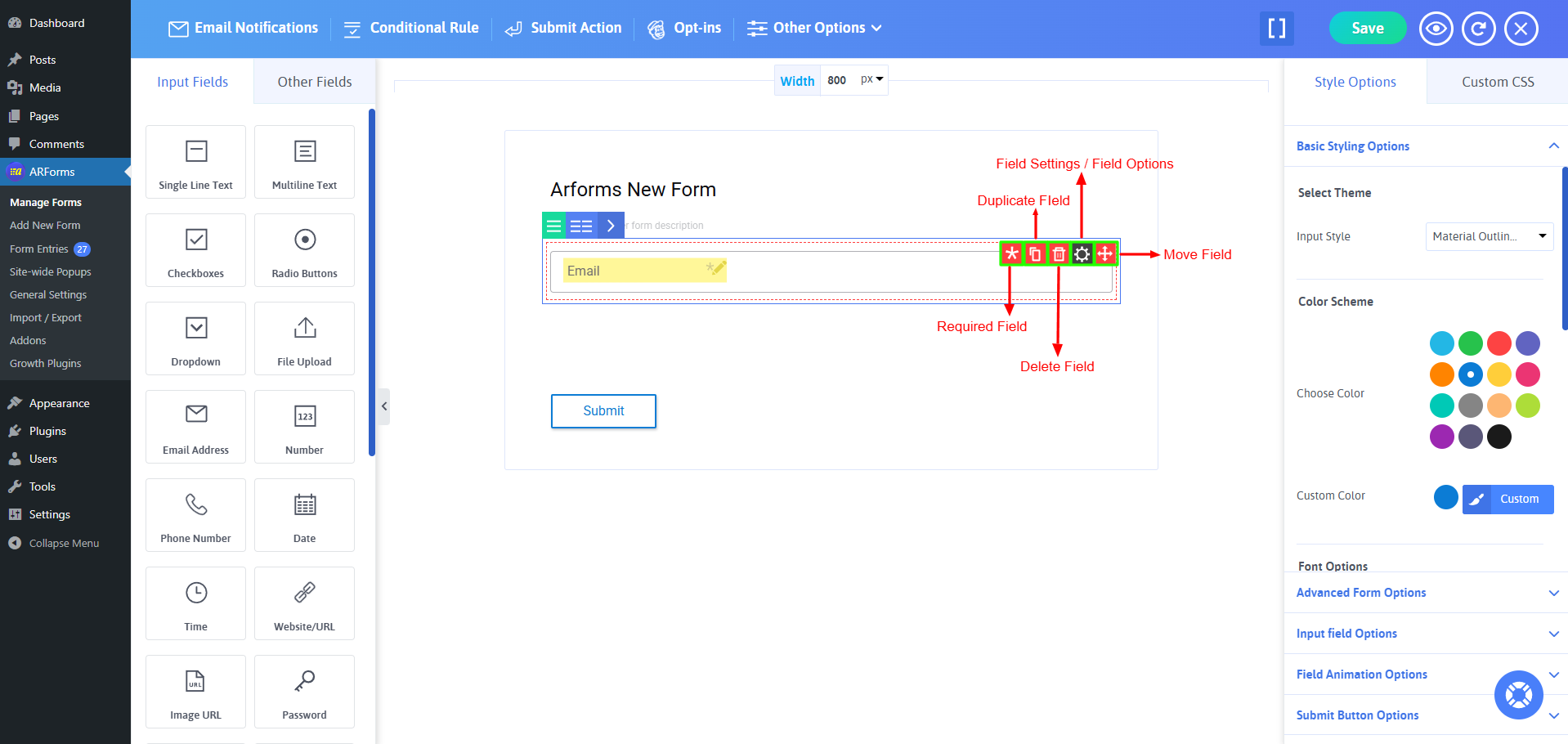1568x744 pixels.
Task: Switch to the Other Fields tab
Action: (x=314, y=82)
